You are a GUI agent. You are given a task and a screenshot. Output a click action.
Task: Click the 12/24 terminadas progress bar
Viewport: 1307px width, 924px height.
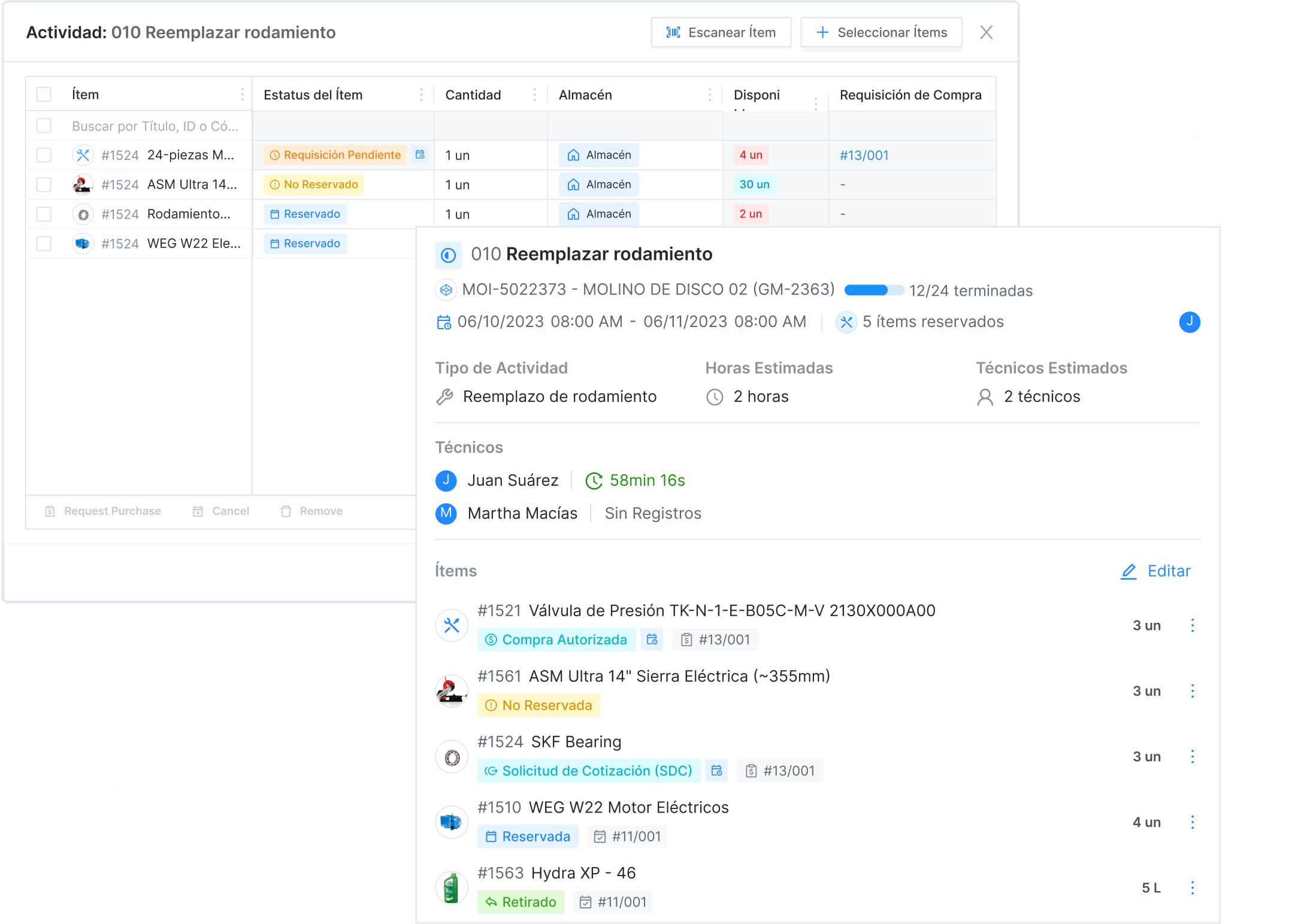pos(873,290)
